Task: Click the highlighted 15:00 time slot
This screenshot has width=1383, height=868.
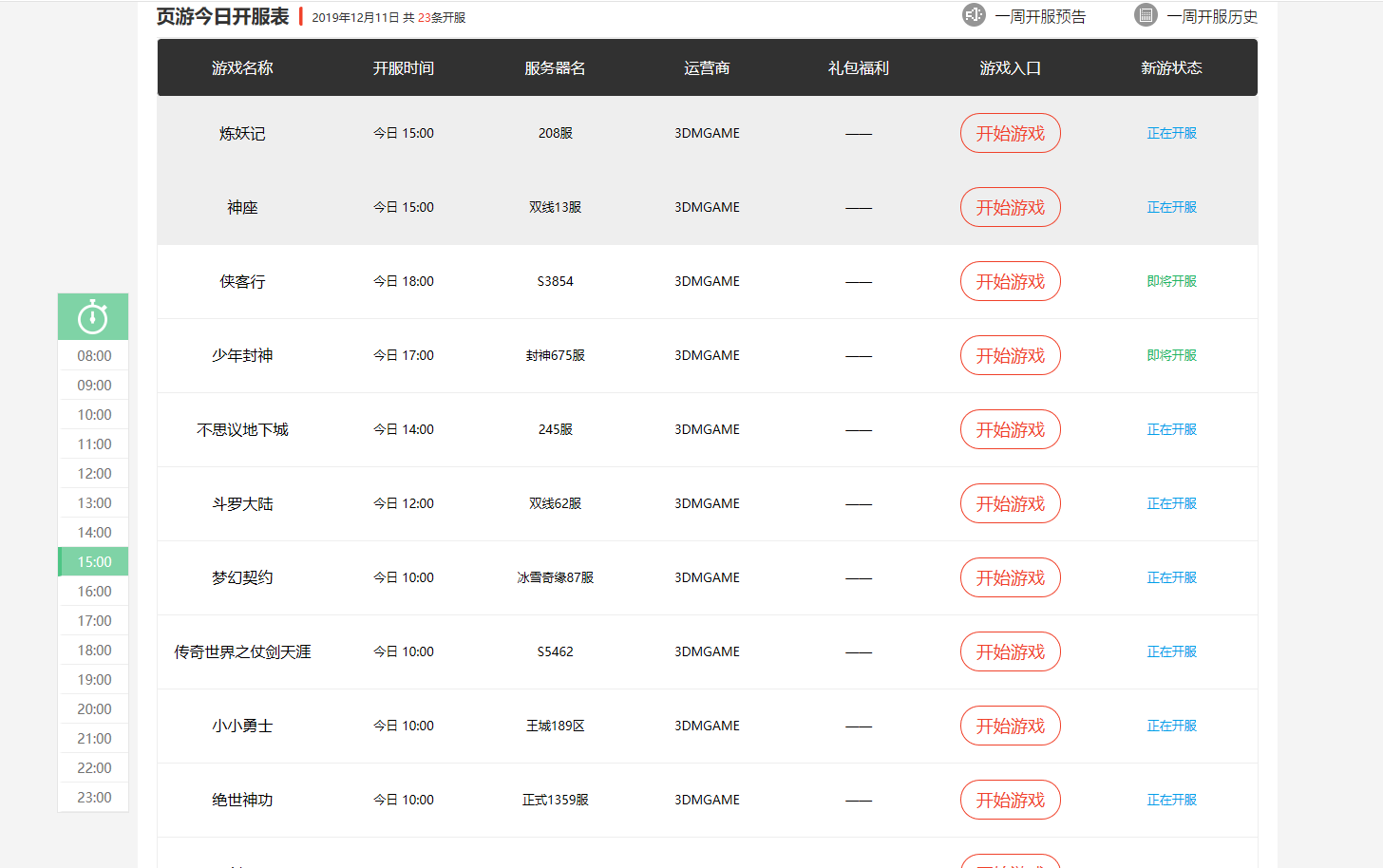Action: click(x=94, y=561)
